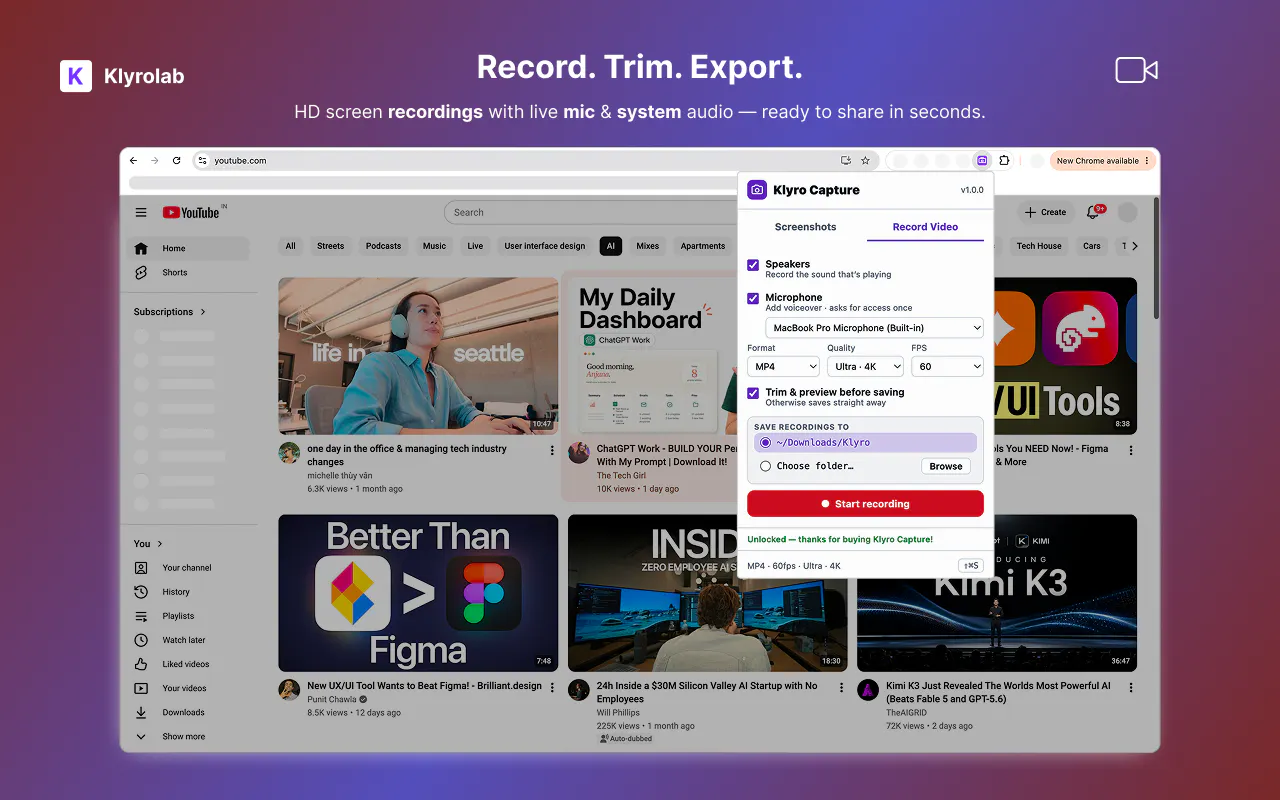Screen dimensions: 1280x800
Task: Open Your videos in the sidebar
Action: pyautogui.click(x=185, y=688)
